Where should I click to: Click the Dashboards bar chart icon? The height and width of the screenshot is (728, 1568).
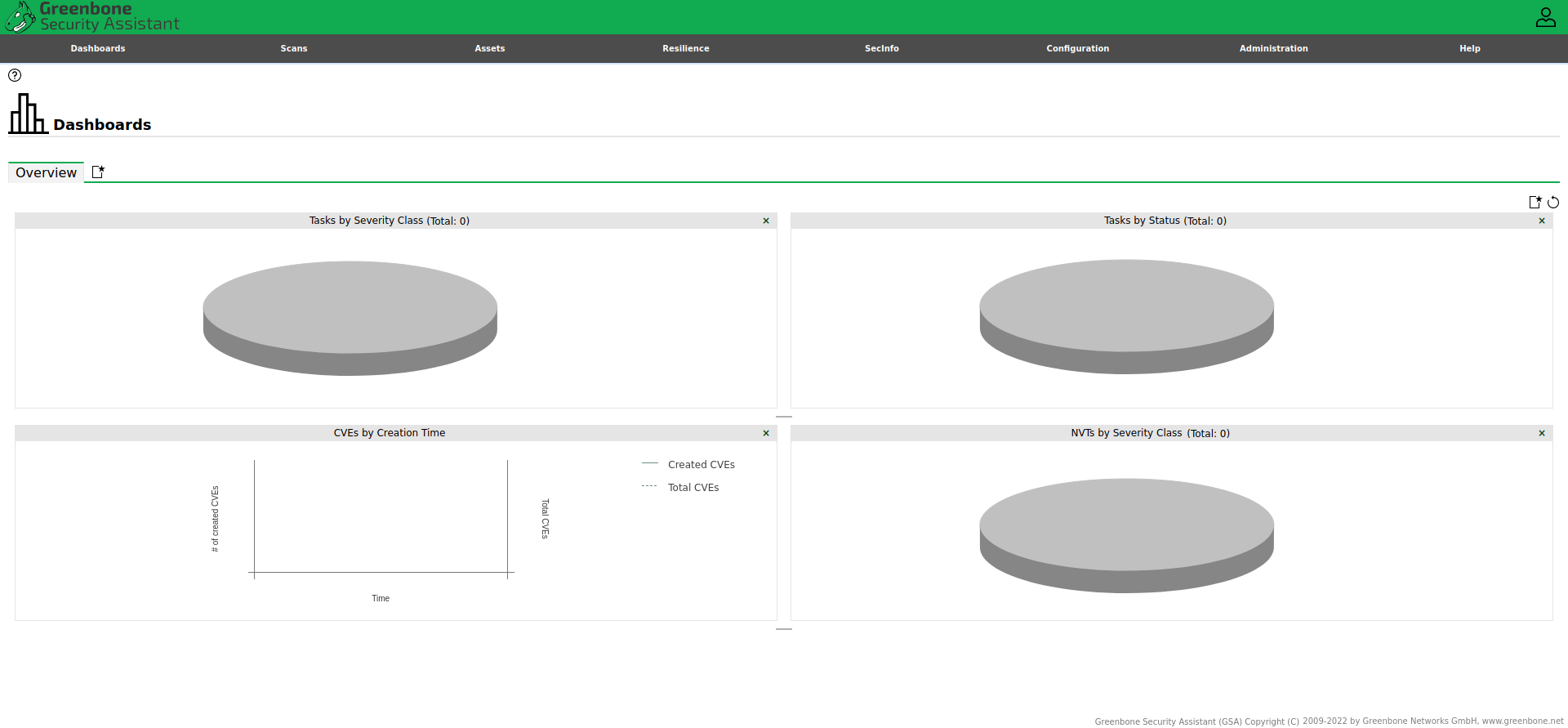[28, 114]
